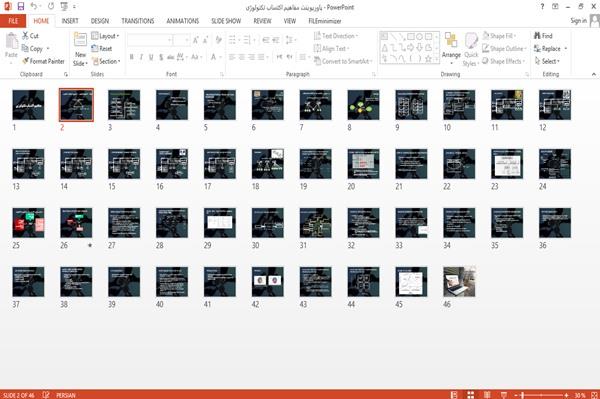Toggle center text alignment
Screen dimensions: 600x399
point(241,57)
